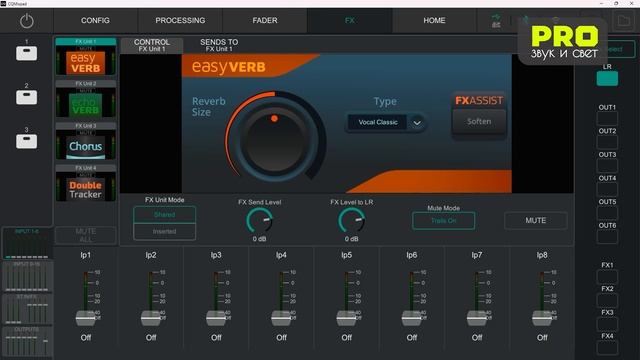Click the FX Assist Soften button
640x360 pixels.
click(x=479, y=122)
